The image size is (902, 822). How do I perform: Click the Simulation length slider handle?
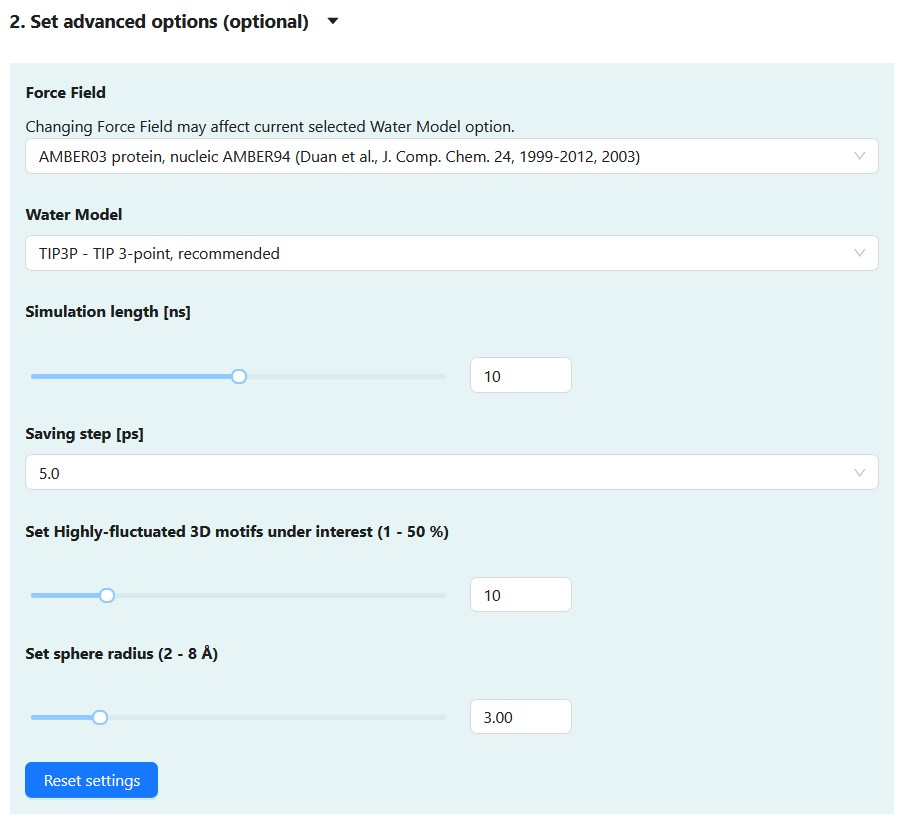239,376
